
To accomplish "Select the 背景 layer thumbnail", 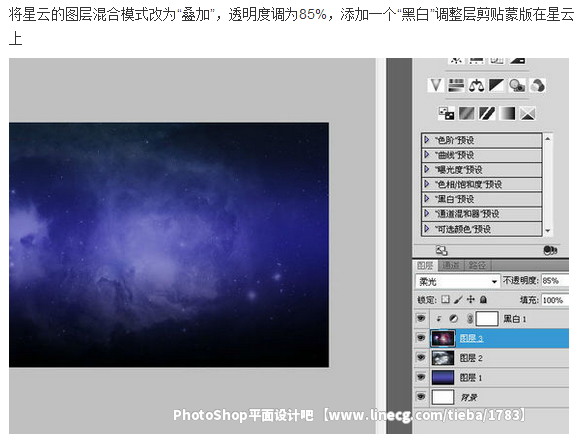I will pos(443,397).
